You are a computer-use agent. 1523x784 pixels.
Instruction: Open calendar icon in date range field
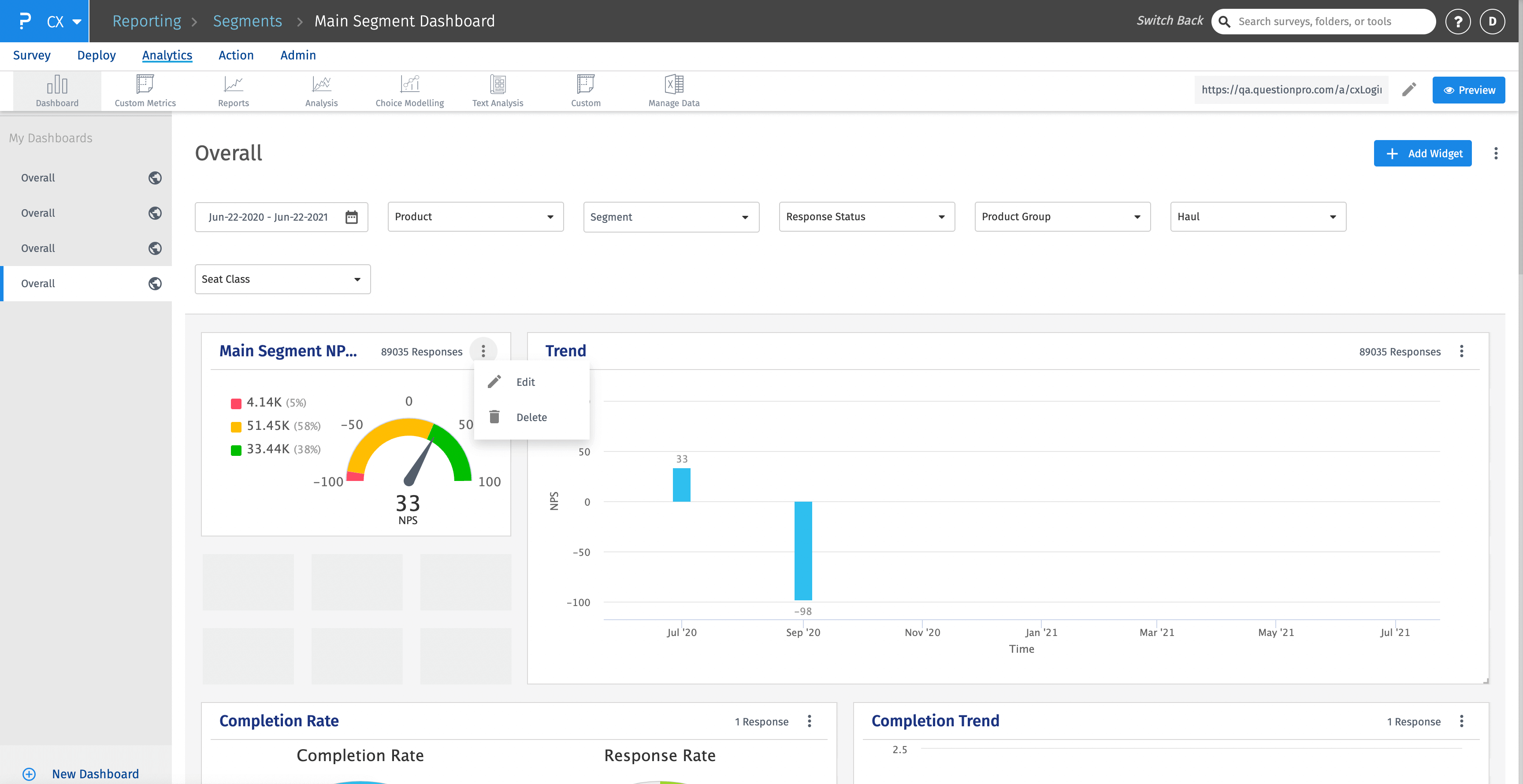coord(351,217)
